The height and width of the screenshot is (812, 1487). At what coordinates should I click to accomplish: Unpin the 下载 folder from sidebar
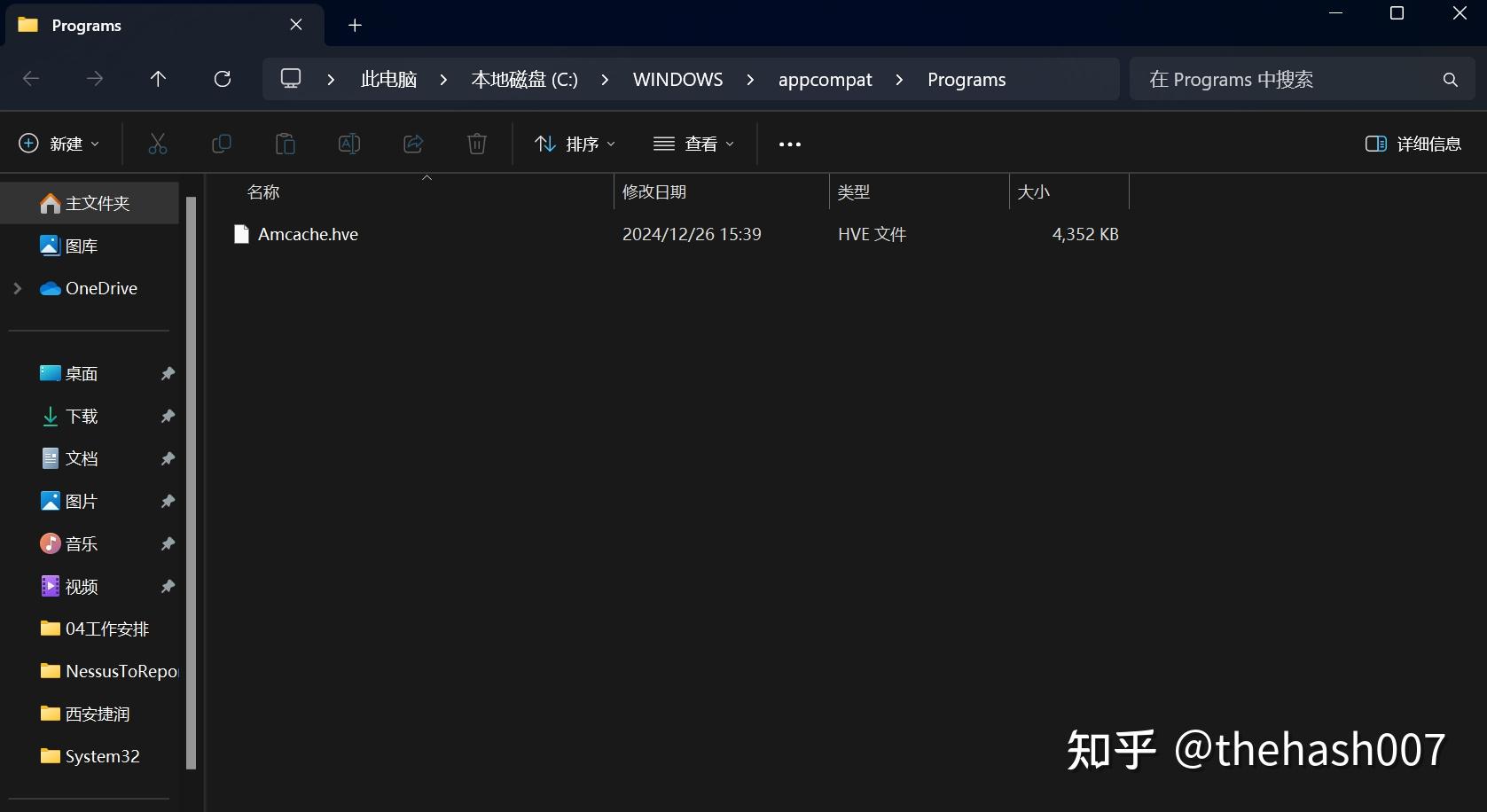point(168,416)
